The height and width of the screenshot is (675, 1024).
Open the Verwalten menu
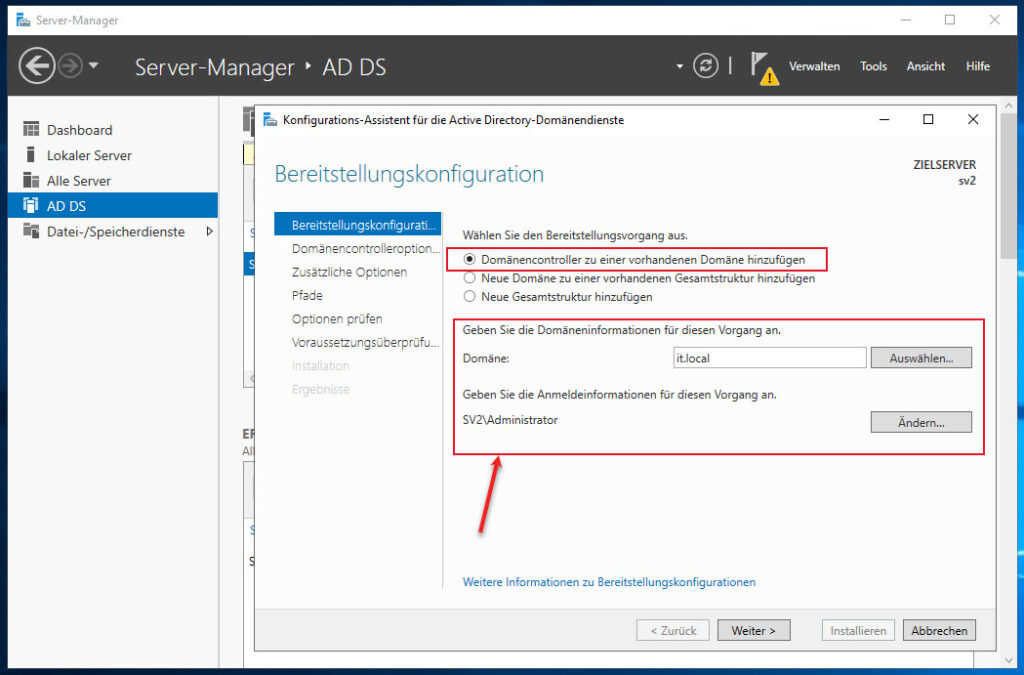pyautogui.click(x=814, y=66)
